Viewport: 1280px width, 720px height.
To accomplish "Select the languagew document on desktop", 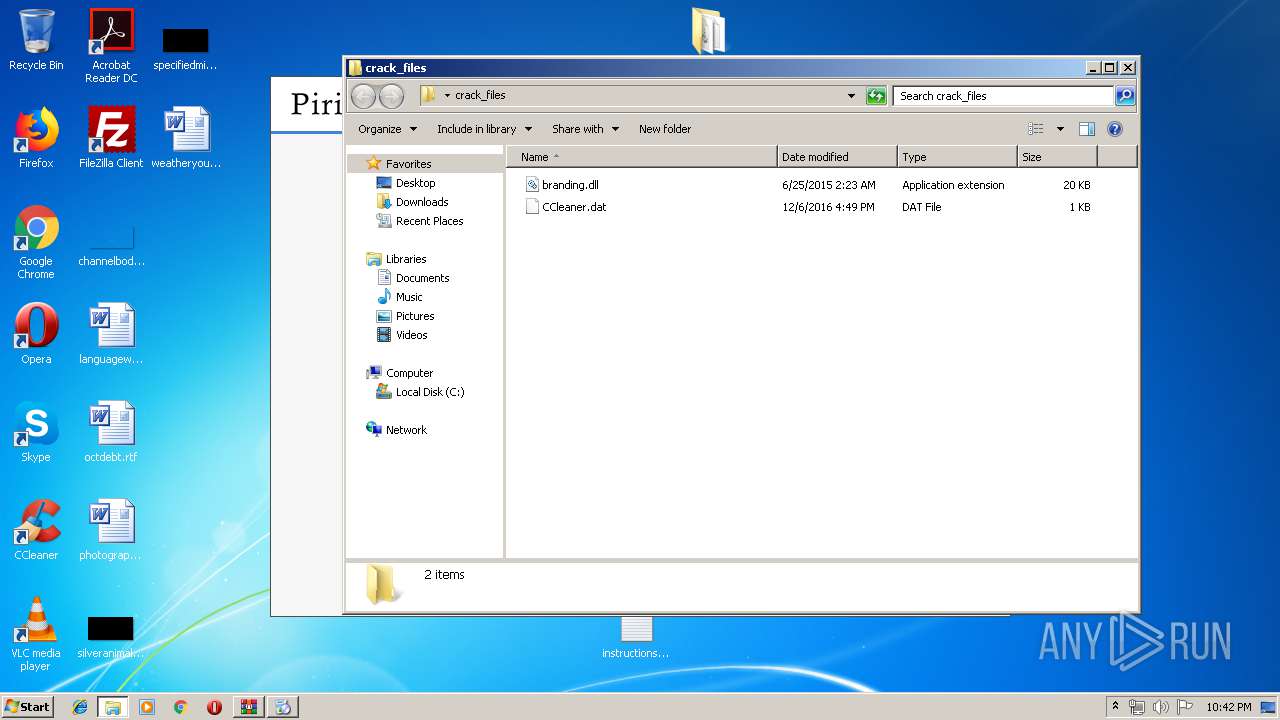I will tap(111, 334).
